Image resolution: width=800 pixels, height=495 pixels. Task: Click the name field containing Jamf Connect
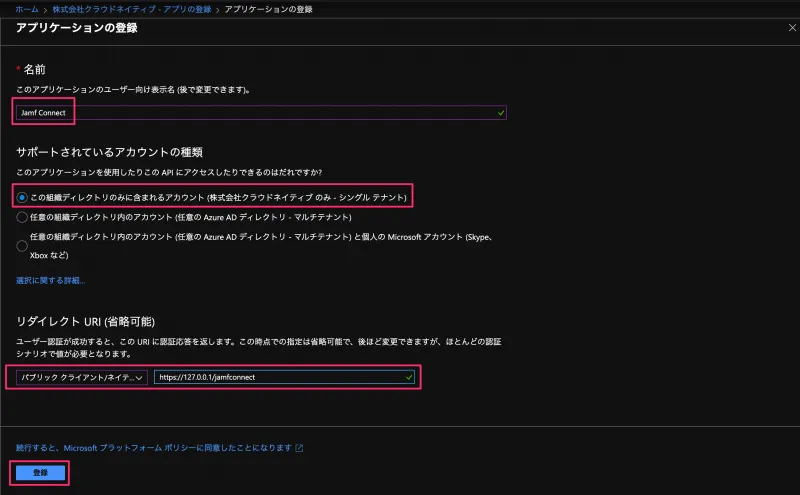[261, 112]
